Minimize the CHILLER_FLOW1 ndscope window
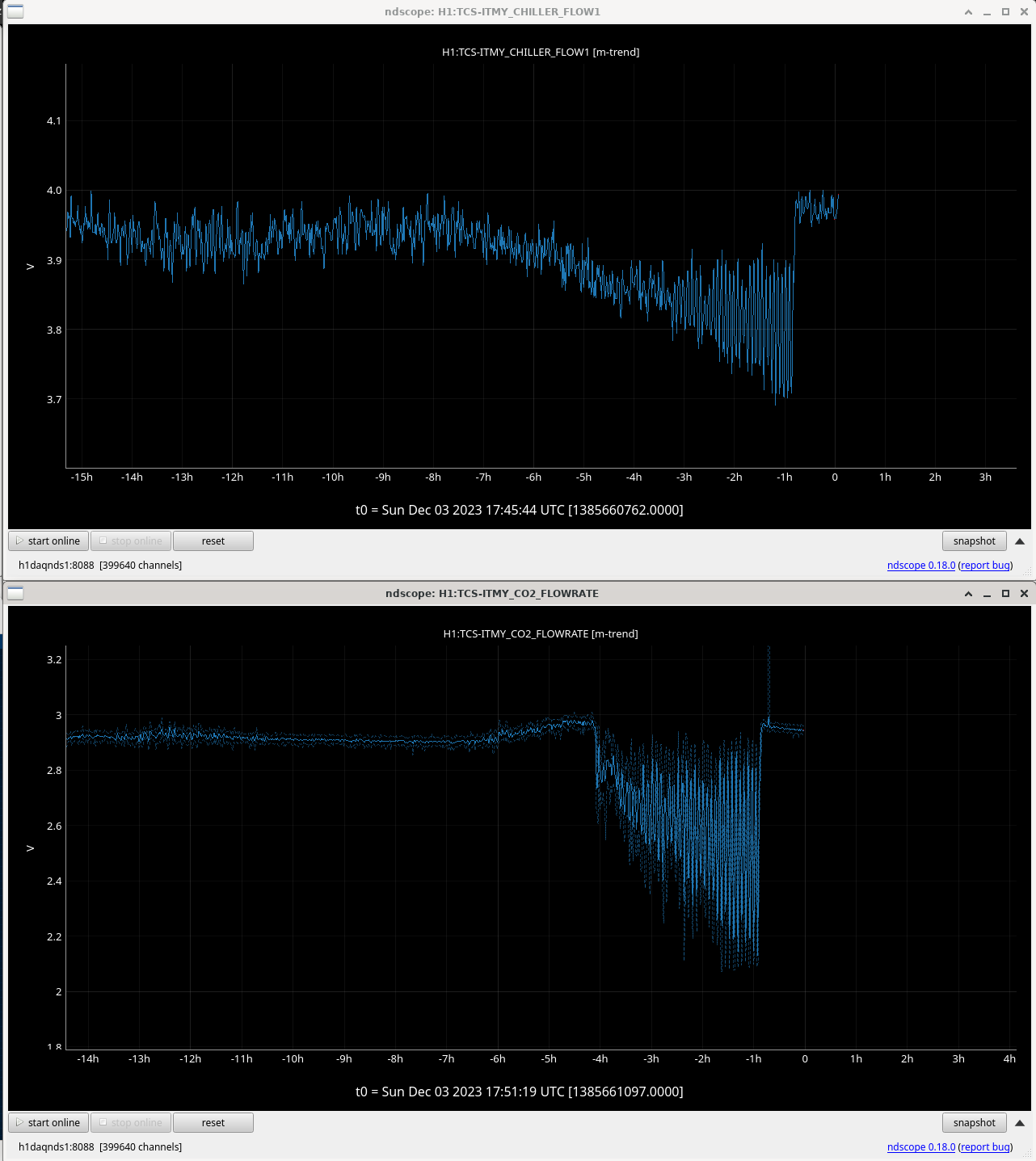1036x1161 pixels. (987, 12)
